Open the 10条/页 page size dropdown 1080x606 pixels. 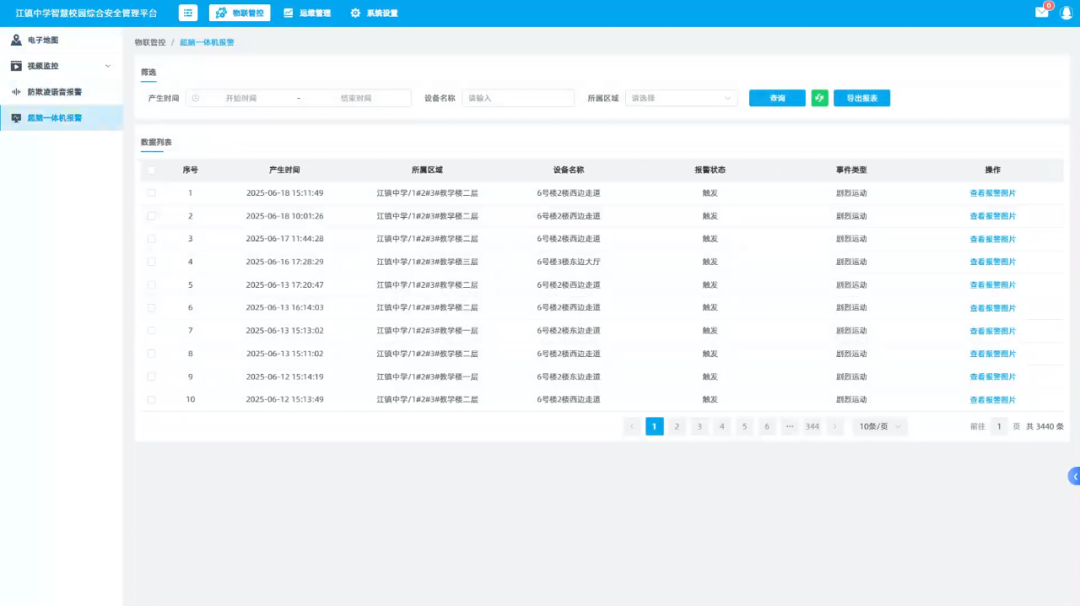(880, 427)
